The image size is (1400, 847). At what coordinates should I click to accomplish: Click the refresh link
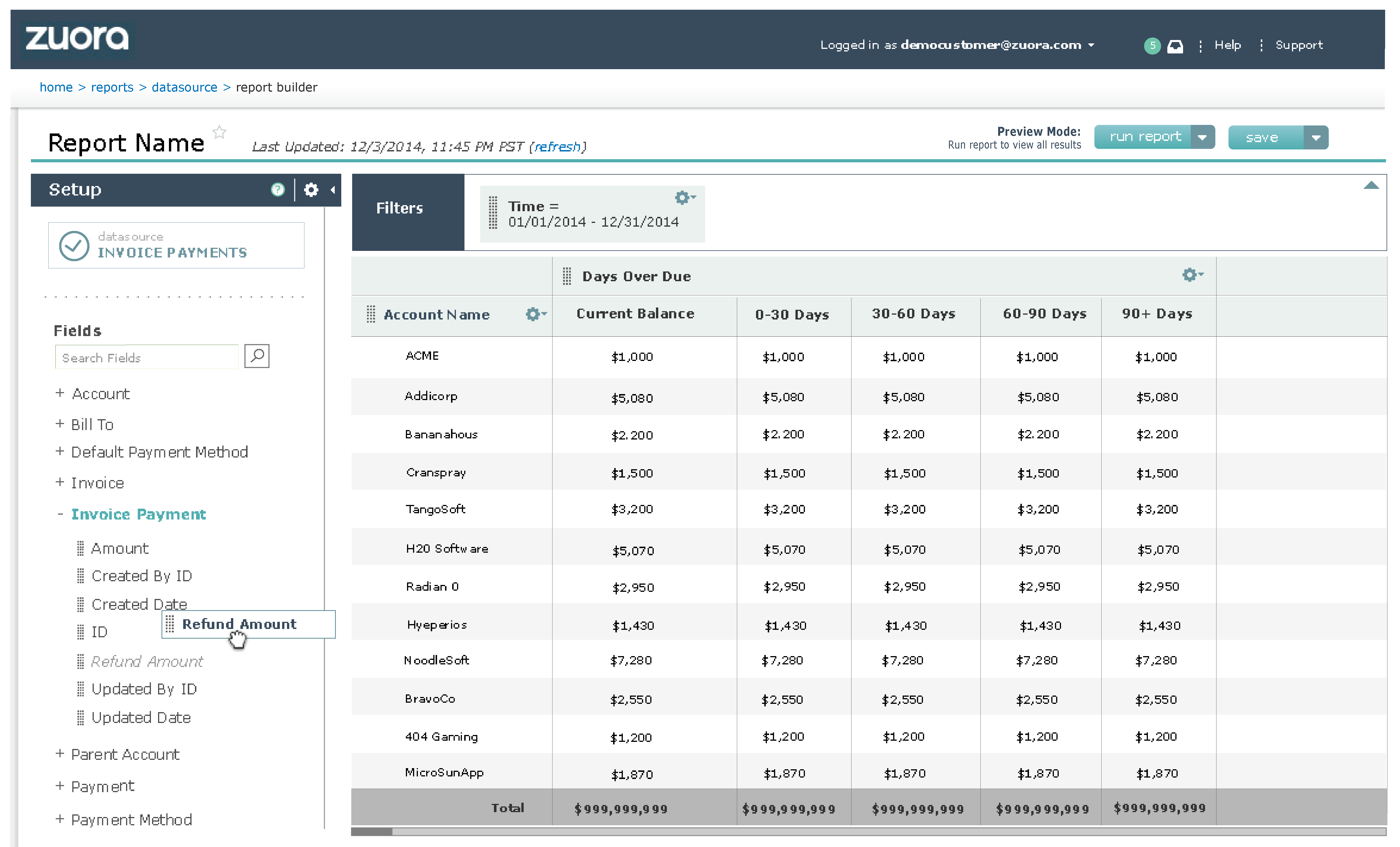tap(557, 147)
